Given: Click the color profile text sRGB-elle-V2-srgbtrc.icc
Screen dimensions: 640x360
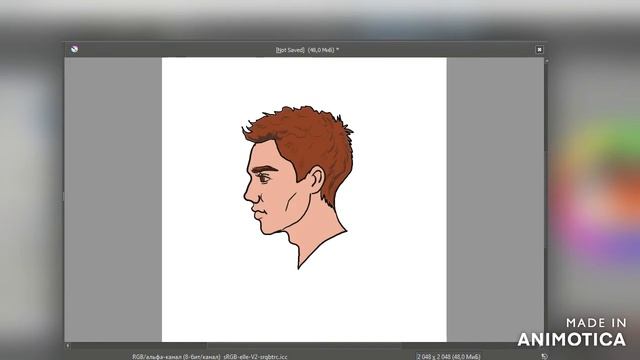Looking at the screenshot, I should [255, 357].
